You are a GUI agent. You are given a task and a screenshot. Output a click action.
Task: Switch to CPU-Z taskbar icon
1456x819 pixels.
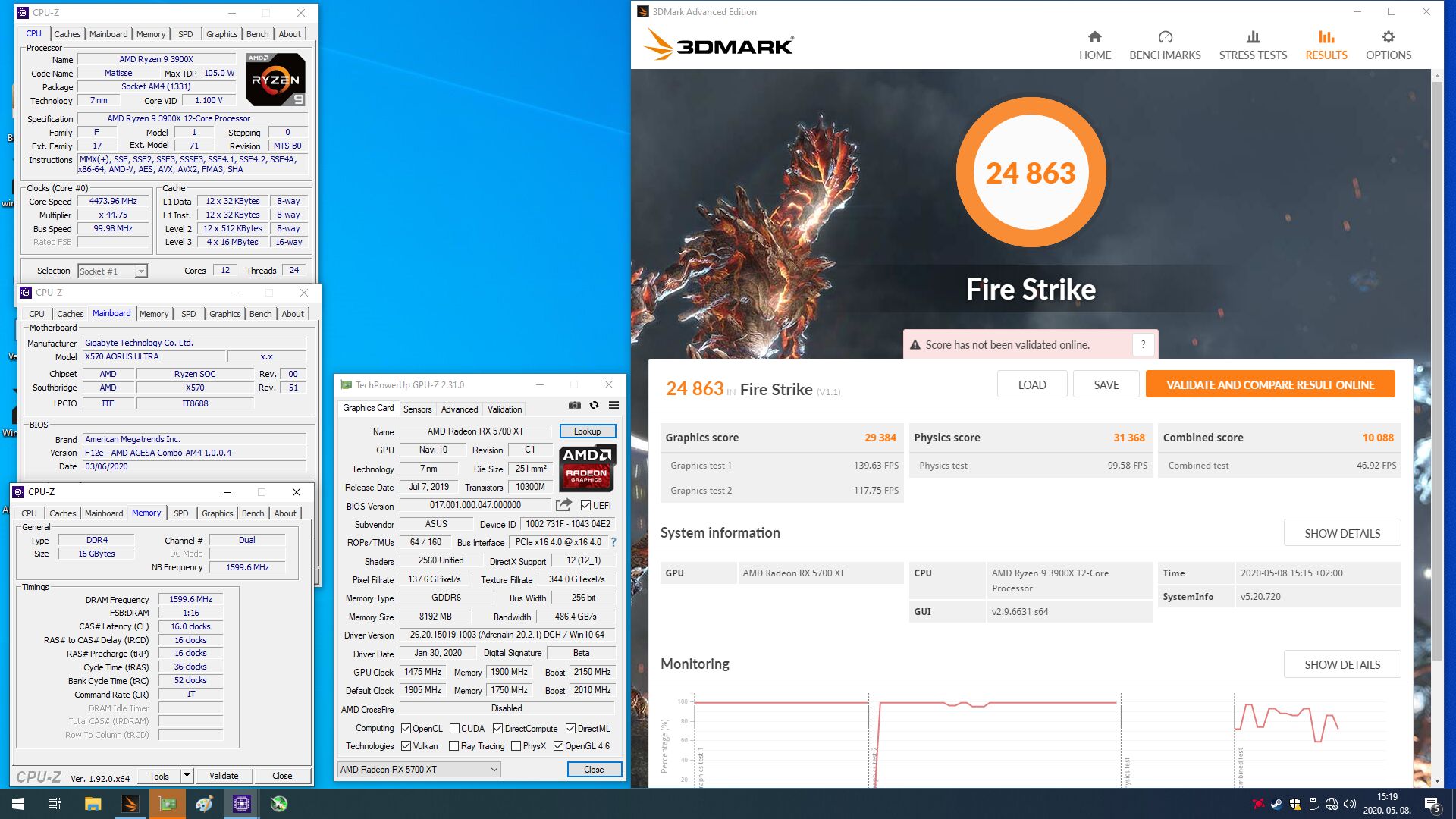click(241, 804)
